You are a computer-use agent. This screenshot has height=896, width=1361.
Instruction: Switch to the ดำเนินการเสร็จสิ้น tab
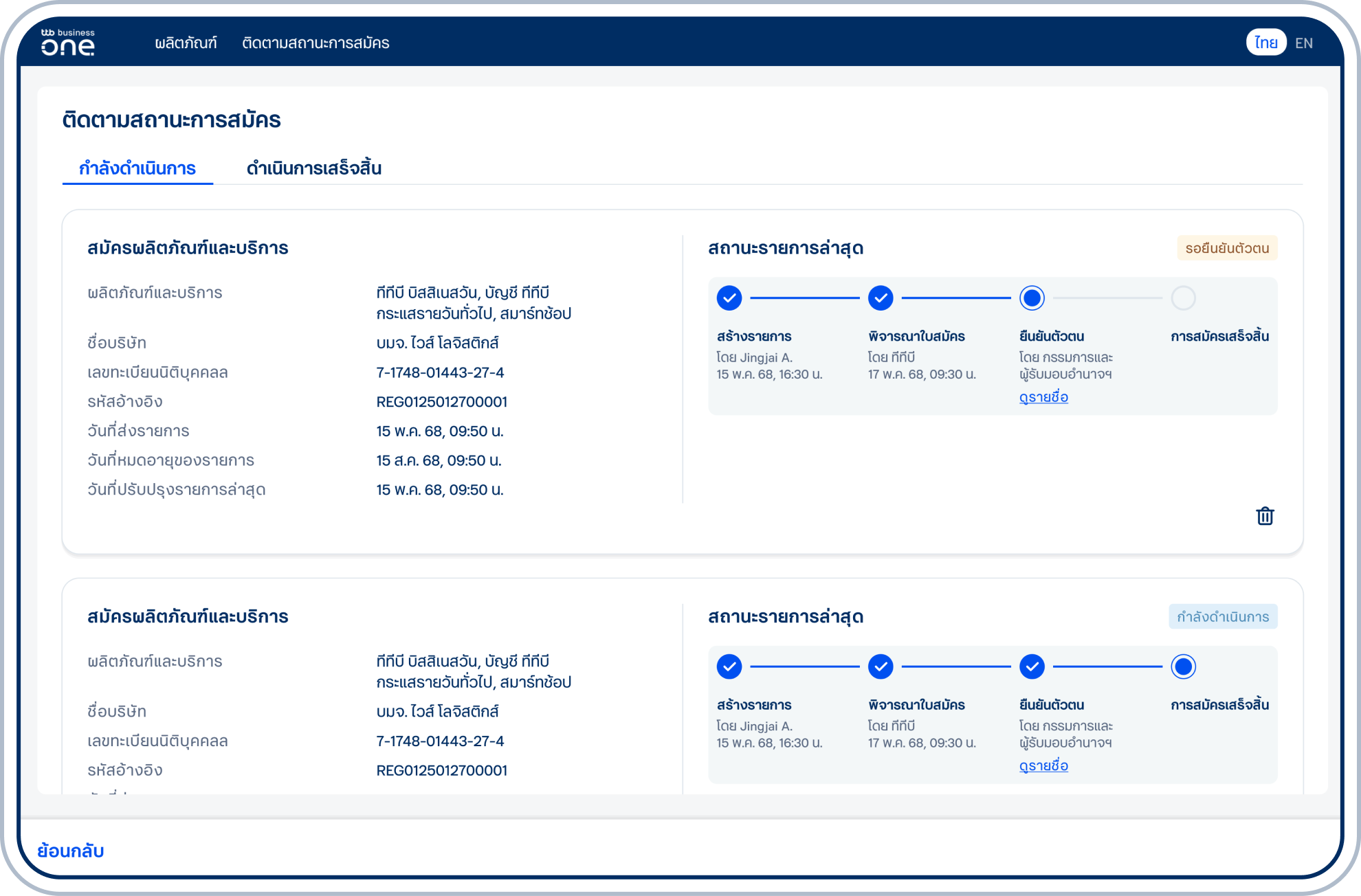tap(314, 168)
